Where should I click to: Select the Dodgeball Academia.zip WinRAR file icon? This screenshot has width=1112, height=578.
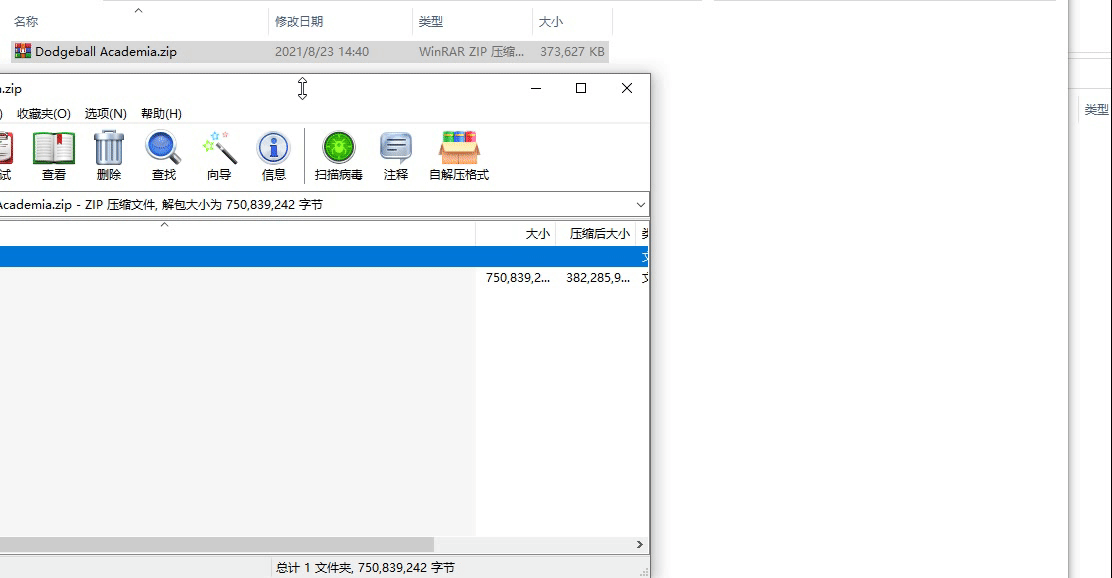tap(23, 51)
